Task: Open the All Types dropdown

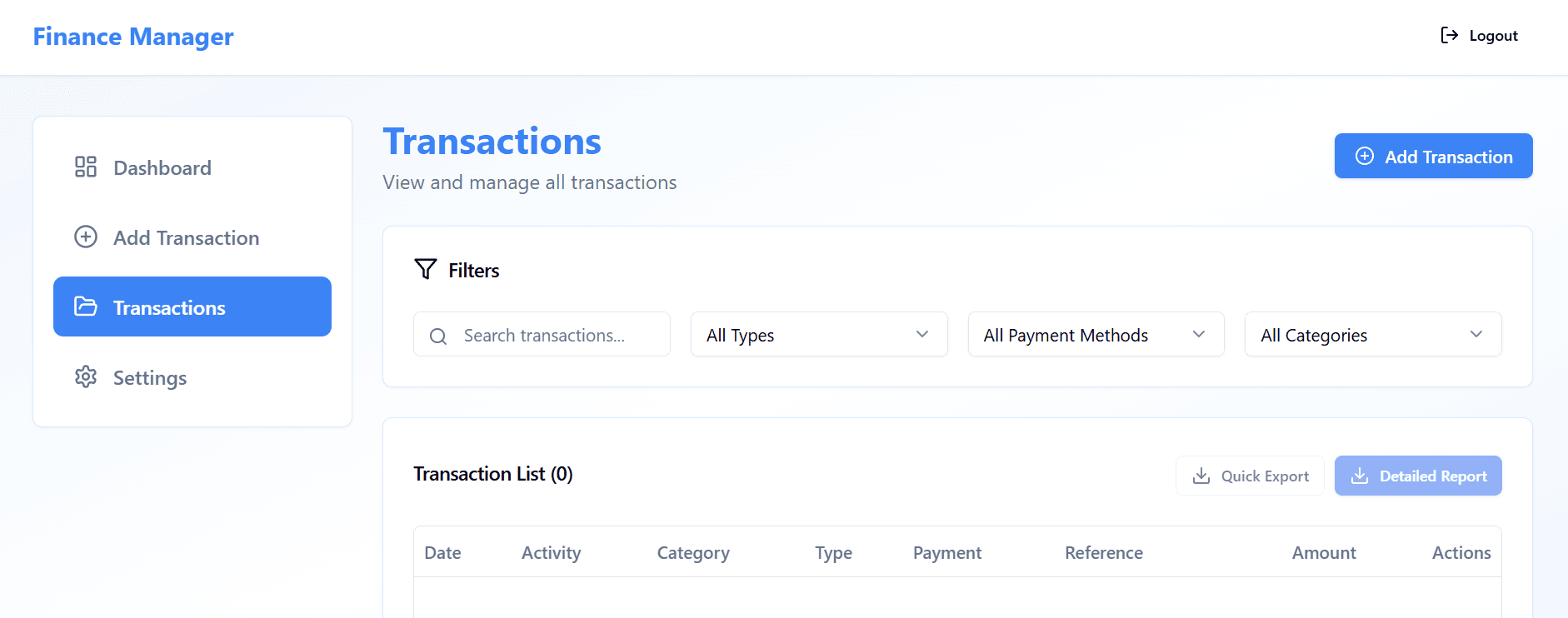Action: [818, 335]
